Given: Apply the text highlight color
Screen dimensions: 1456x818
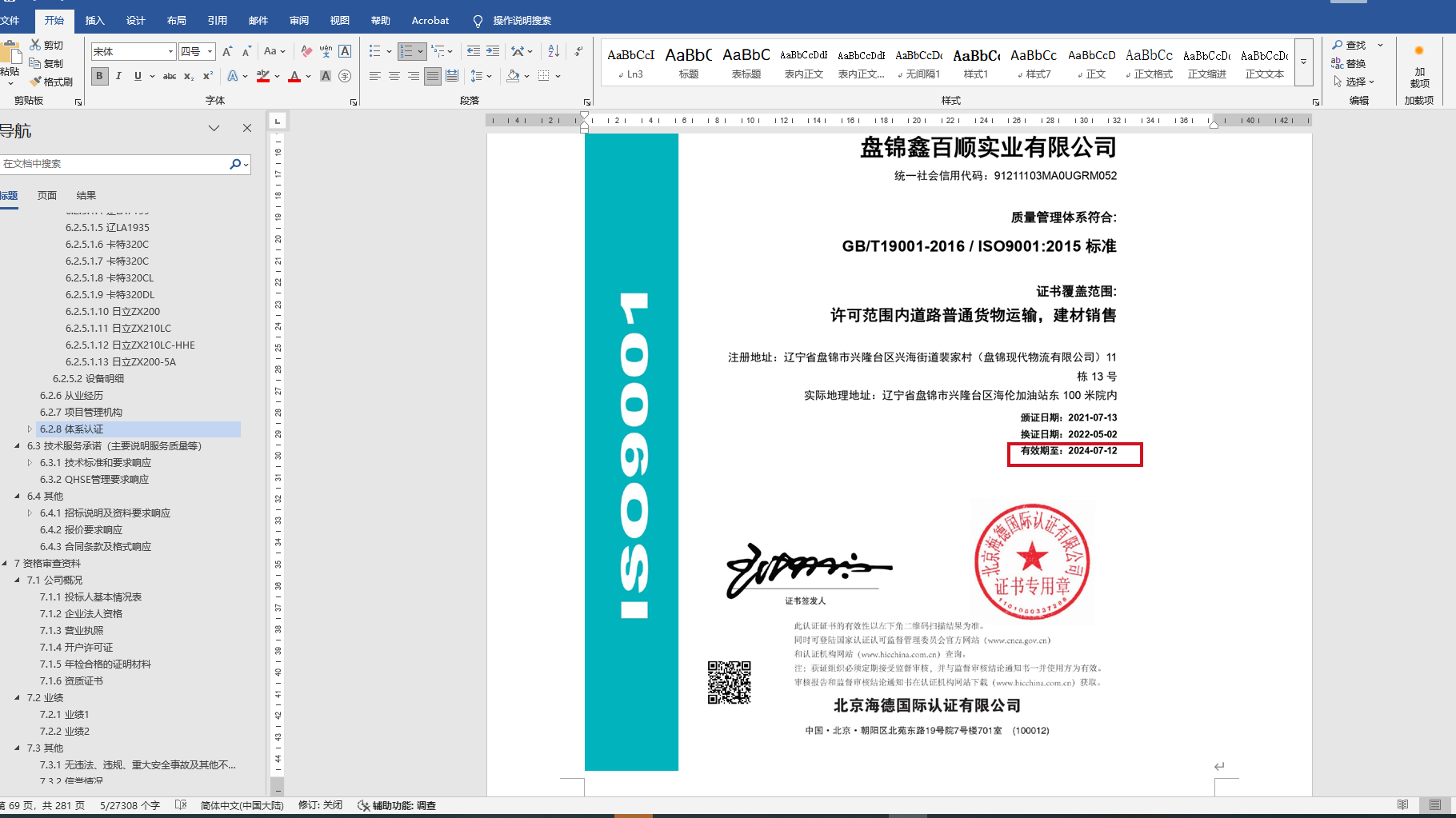Looking at the screenshot, I should click(x=262, y=77).
